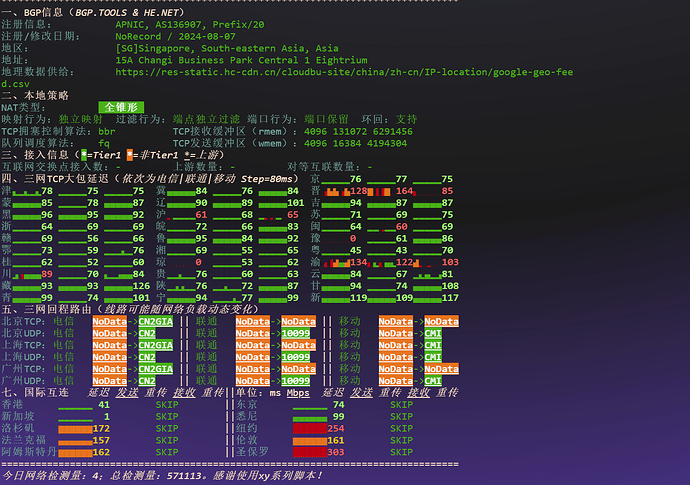Click the orange latency bar for 洛杉矶
Image resolution: width=690 pixels, height=485 pixels.
pyautogui.click(x=75, y=429)
